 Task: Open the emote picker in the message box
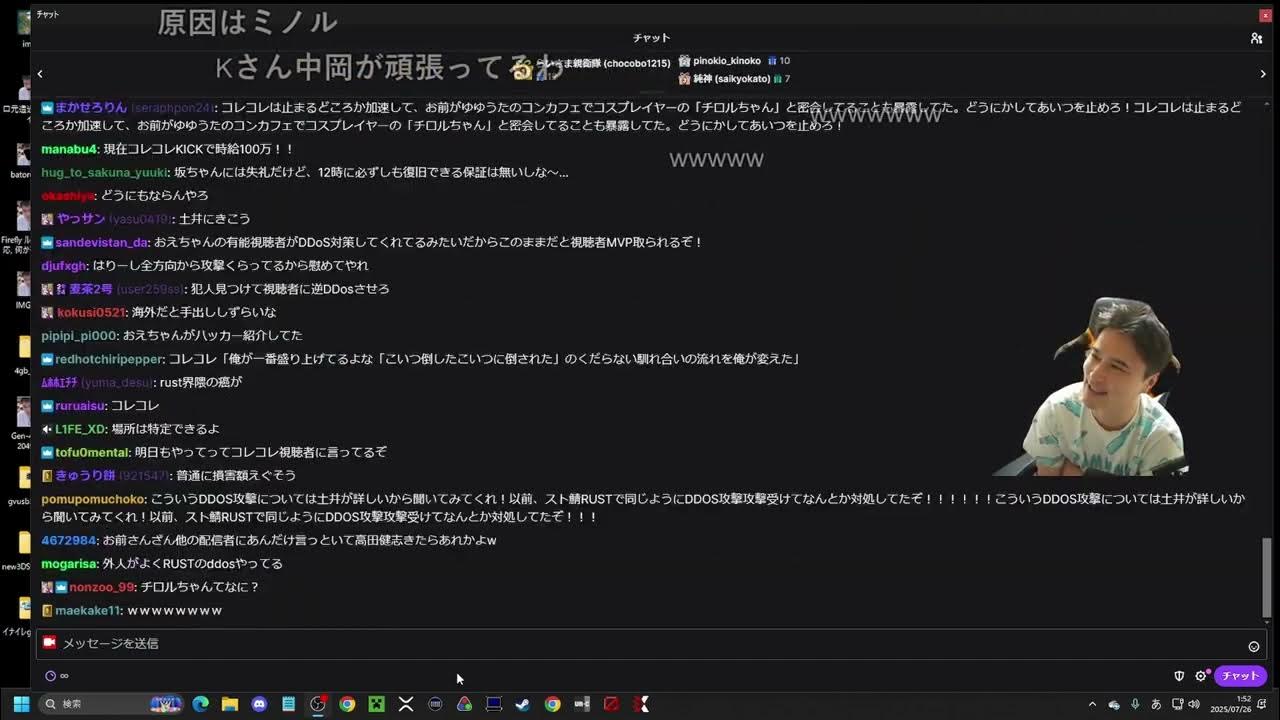[1253, 646]
